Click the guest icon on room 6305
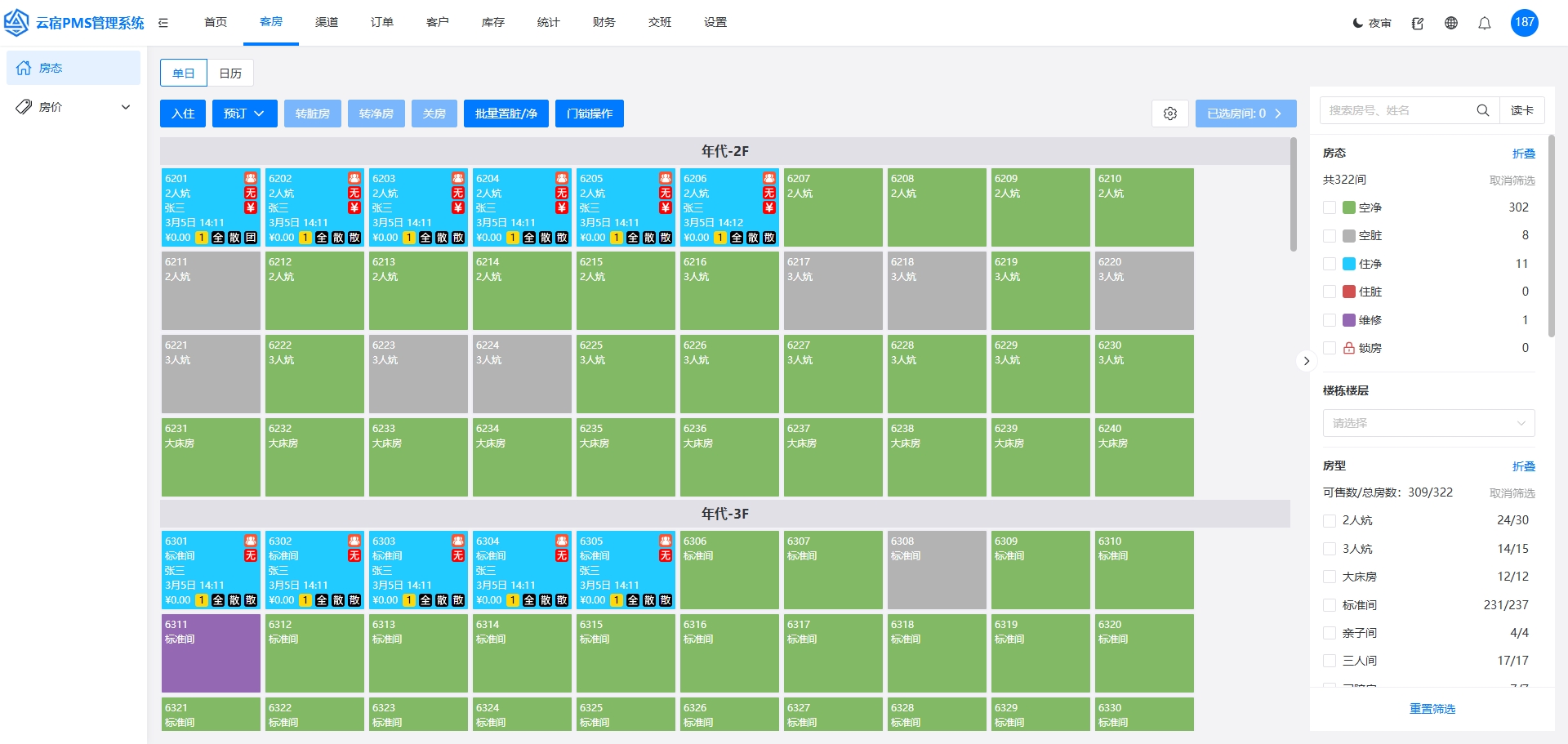Image resolution: width=1568 pixels, height=744 pixels. click(666, 541)
